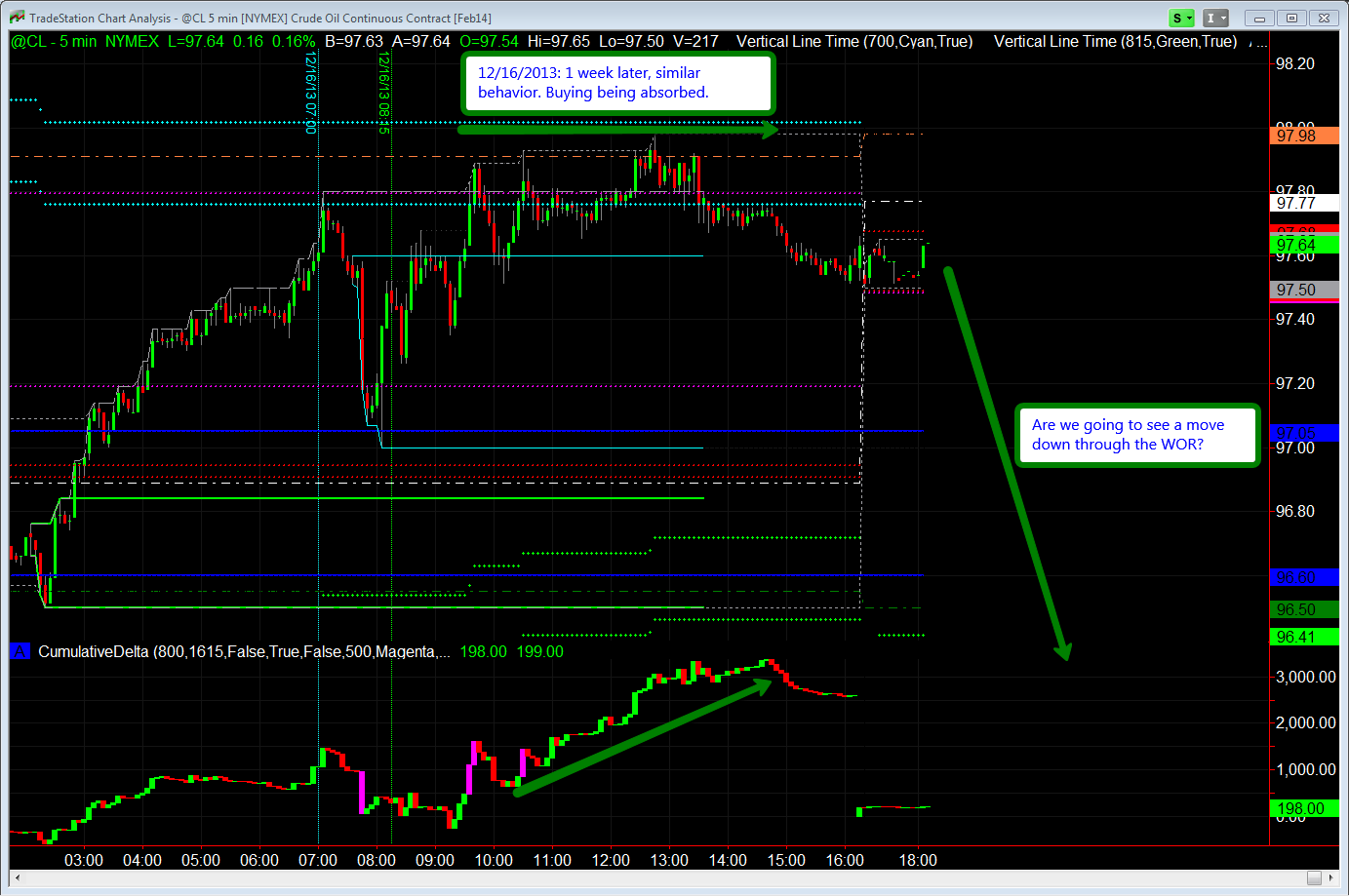This screenshot has width=1349, height=896.
Task: Click the 18:00 time axis label
Action: (x=918, y=860)
